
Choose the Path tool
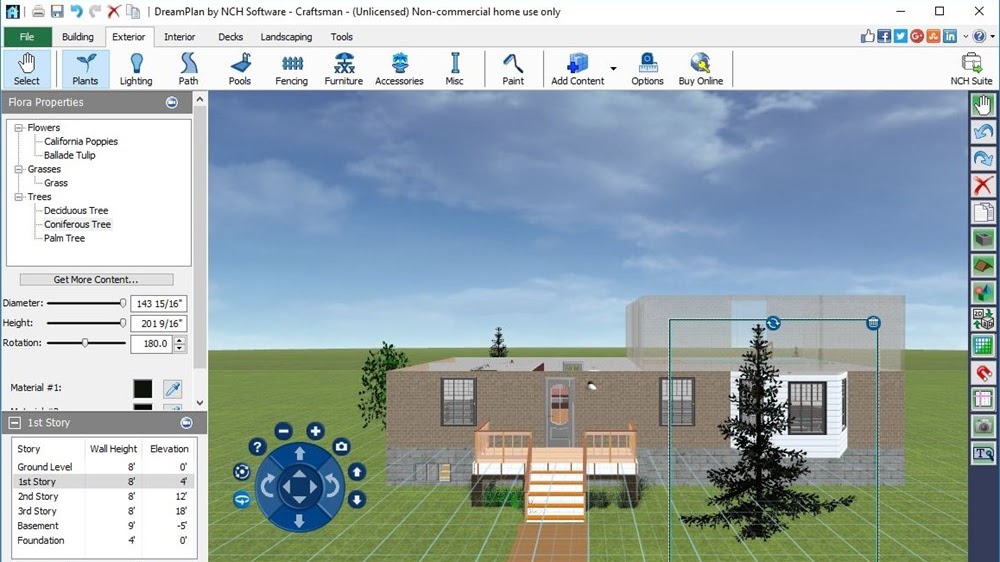tap(188, 69)
